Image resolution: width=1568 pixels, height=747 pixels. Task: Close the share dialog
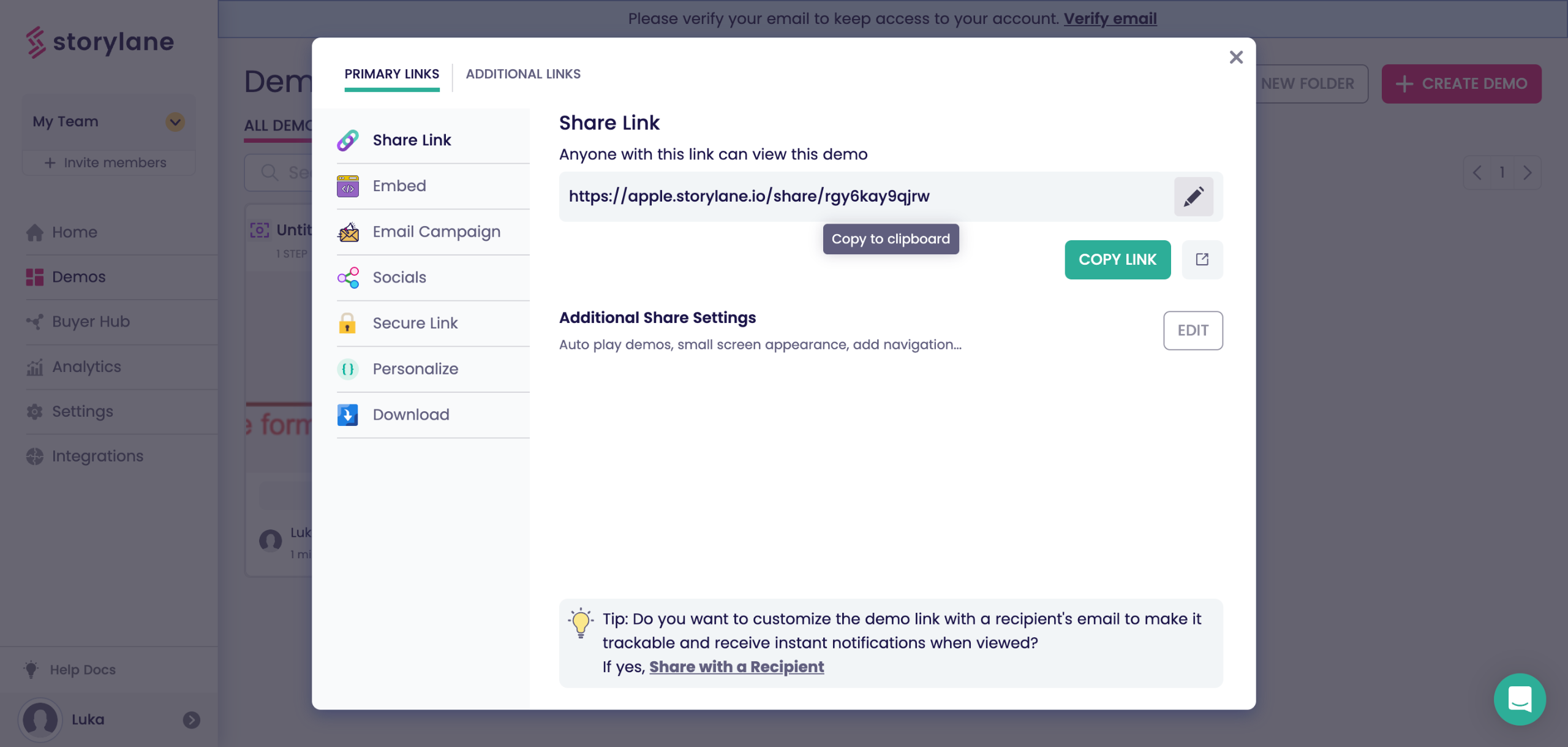coord(1236,57)
